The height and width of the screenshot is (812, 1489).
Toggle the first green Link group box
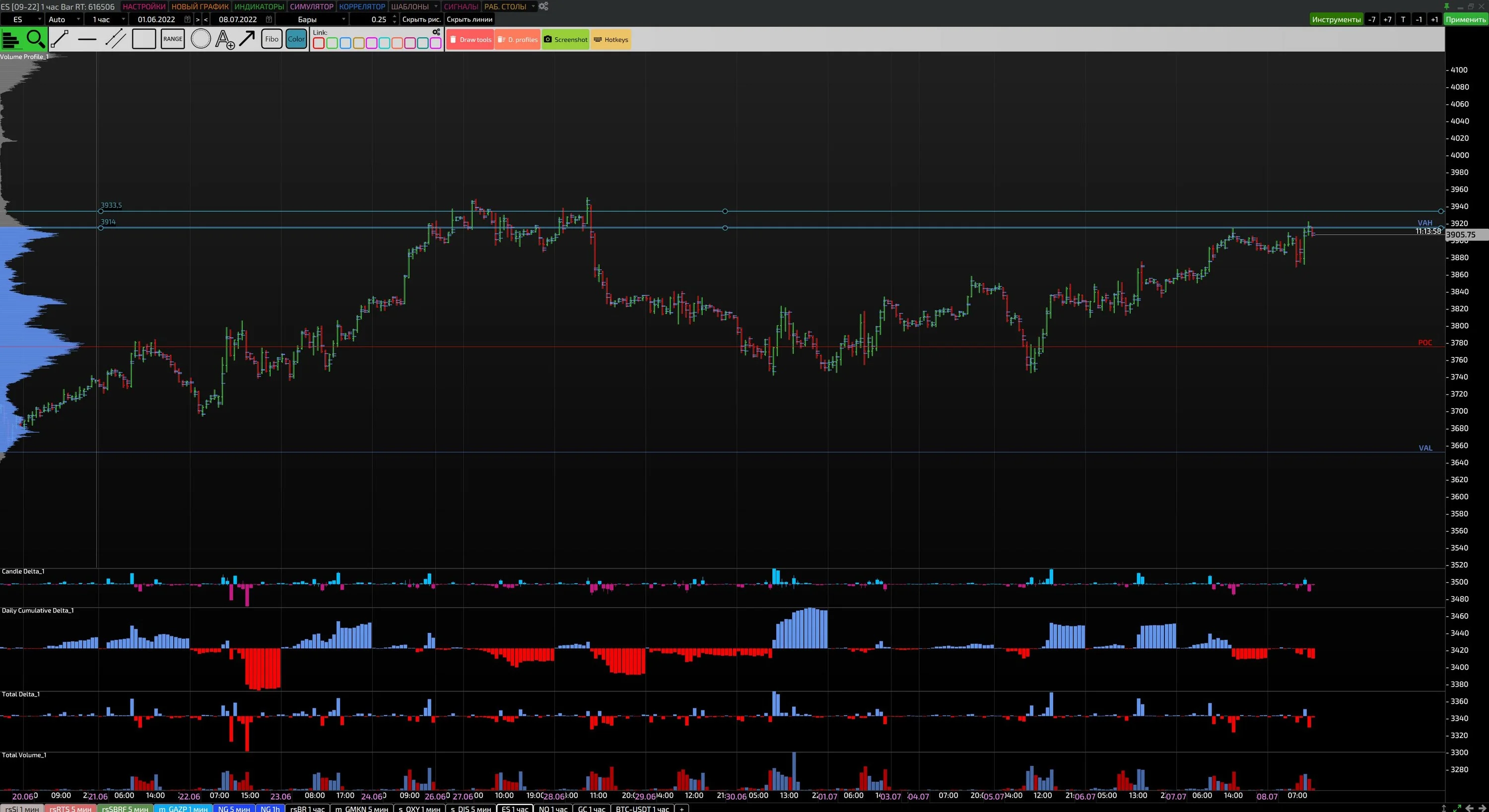click(333, 43)
